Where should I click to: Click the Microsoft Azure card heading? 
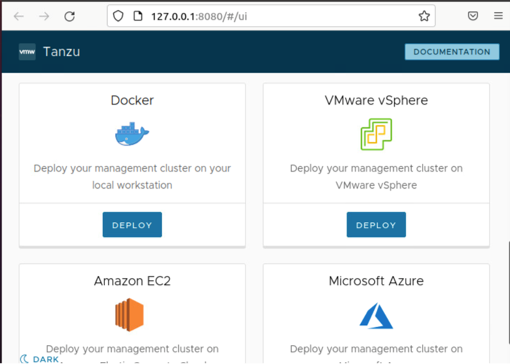coord(376,281)
